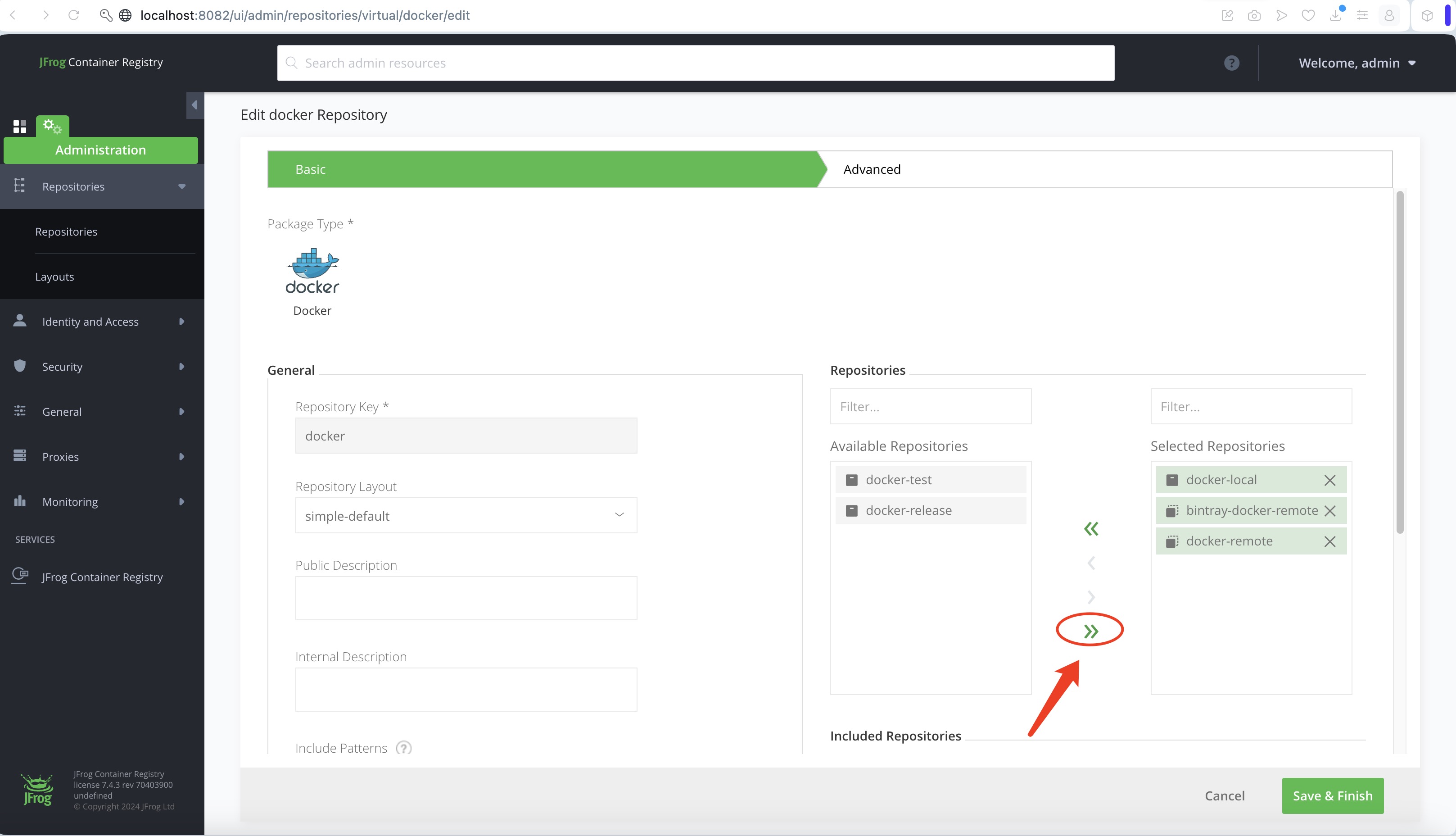Click the Repository Key field

tap(466, 436)
